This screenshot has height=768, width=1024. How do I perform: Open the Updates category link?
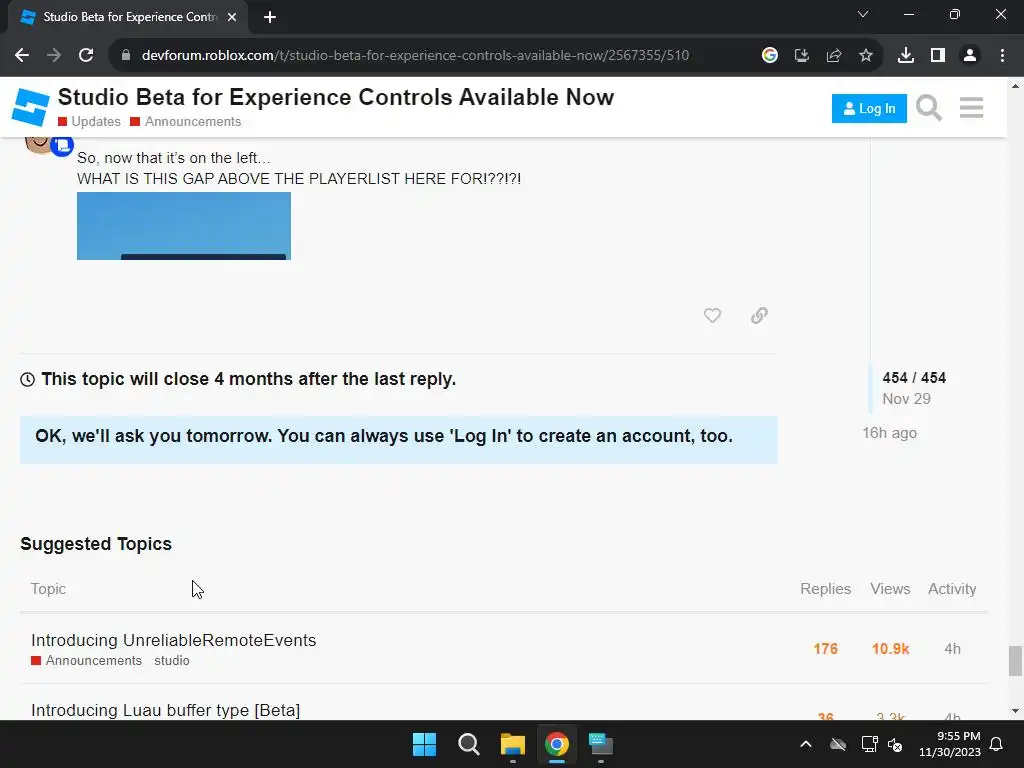(x=89, y=121)
